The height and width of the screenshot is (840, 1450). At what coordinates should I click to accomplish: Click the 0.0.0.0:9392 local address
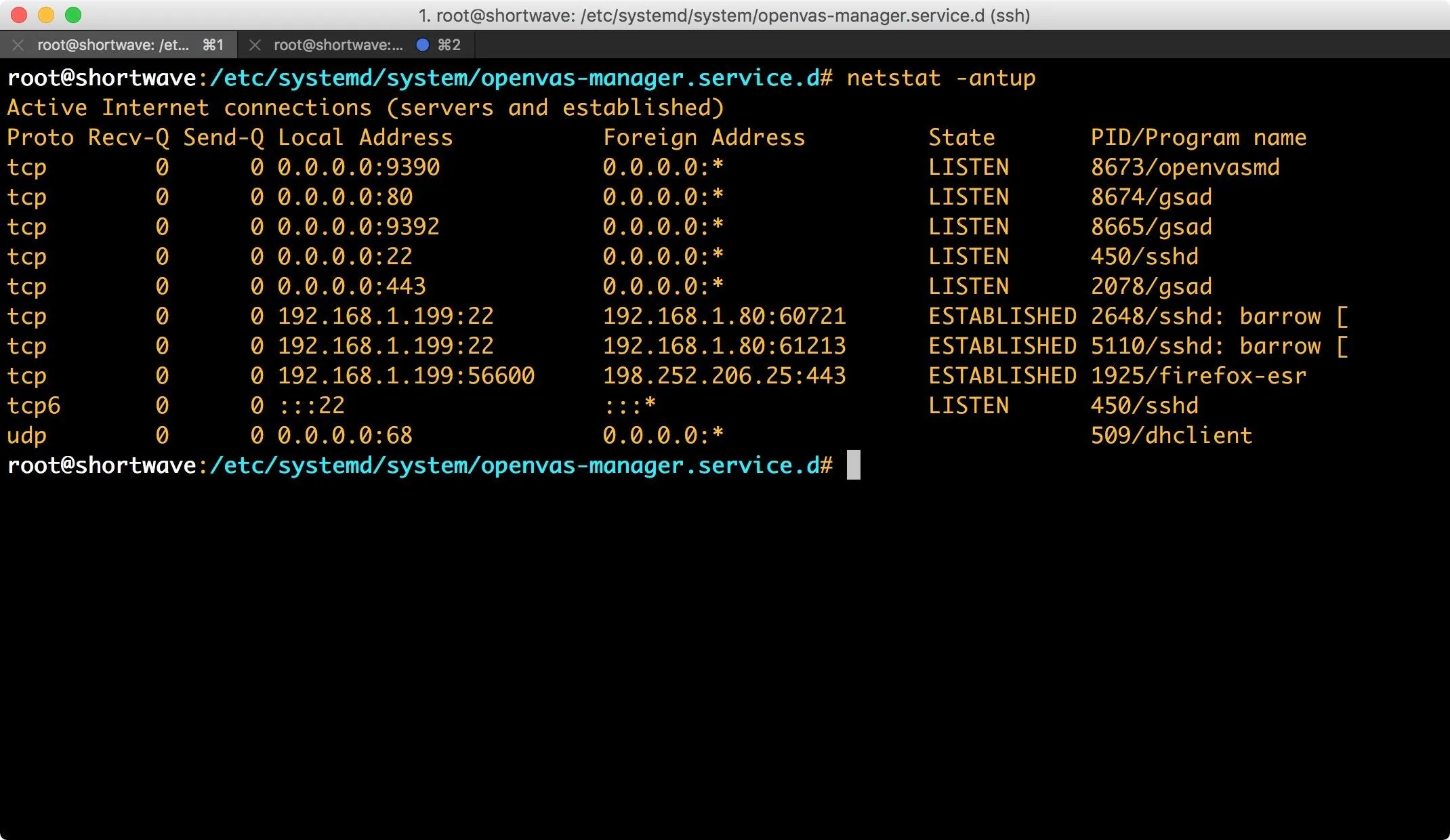(x=358, y=227)
